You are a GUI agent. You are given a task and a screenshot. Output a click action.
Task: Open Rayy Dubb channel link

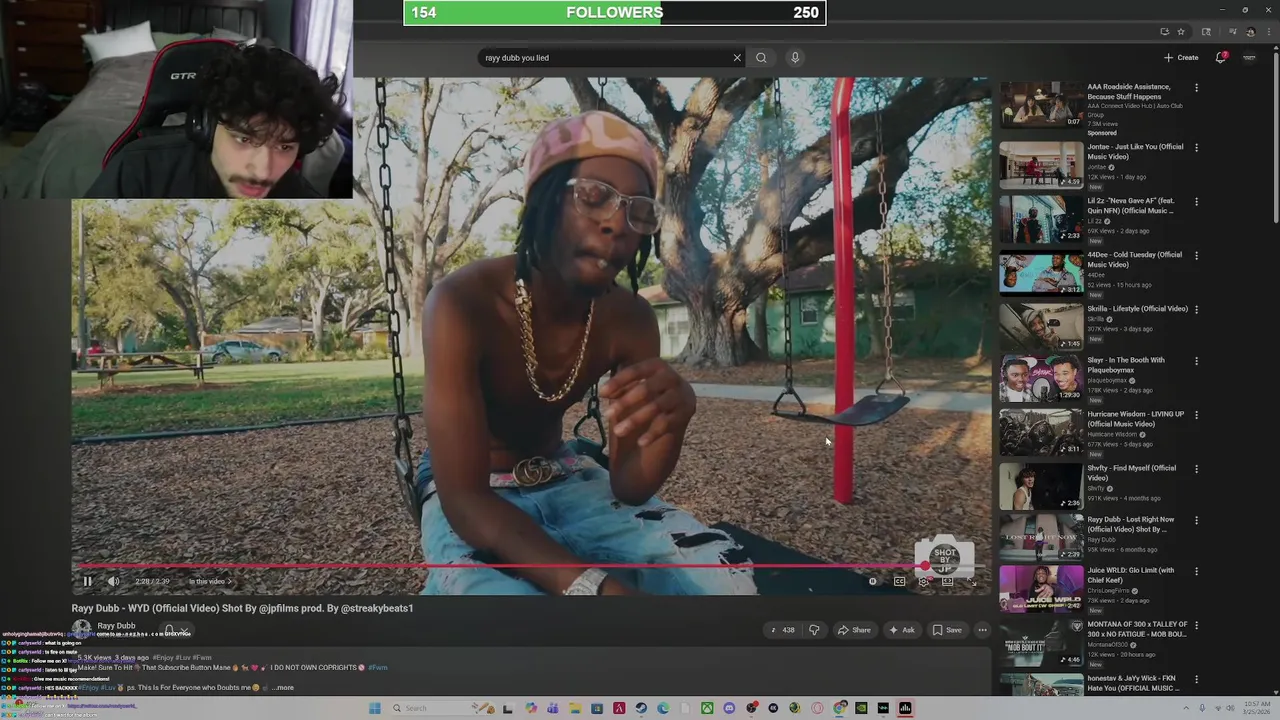pos(116,626)
